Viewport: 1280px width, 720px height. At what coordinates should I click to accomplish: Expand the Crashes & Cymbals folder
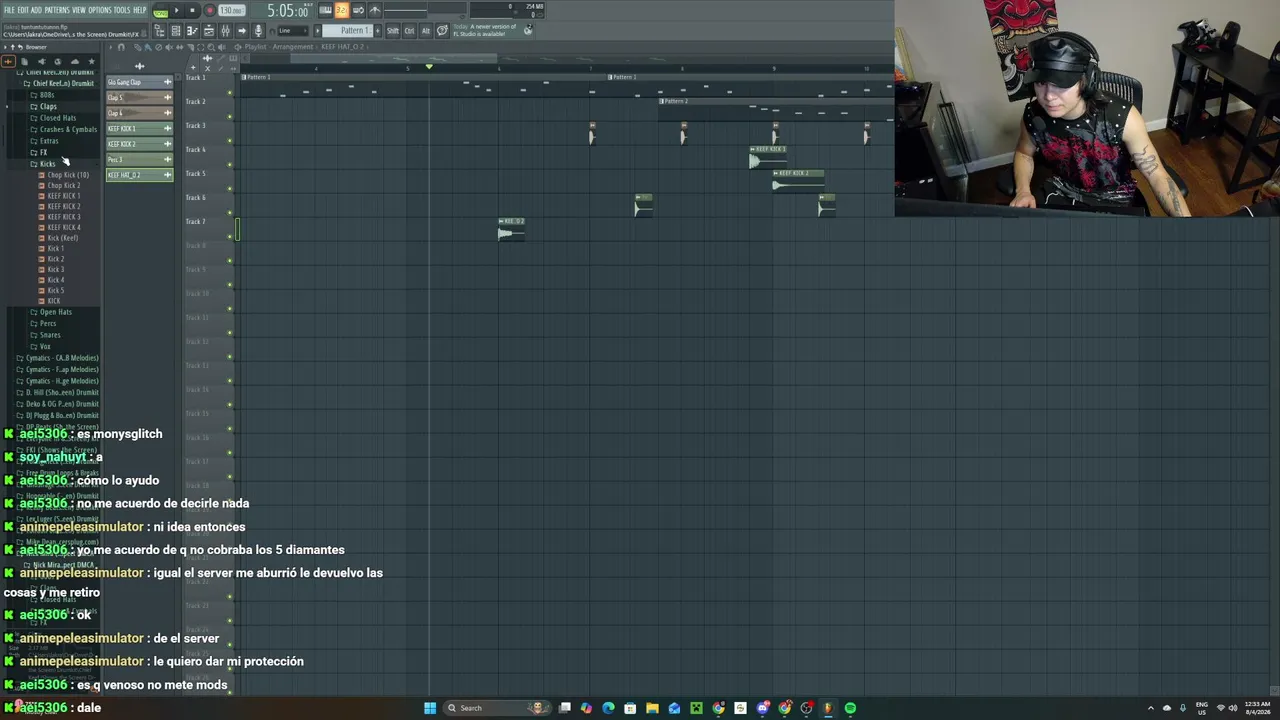click(68, 130)
